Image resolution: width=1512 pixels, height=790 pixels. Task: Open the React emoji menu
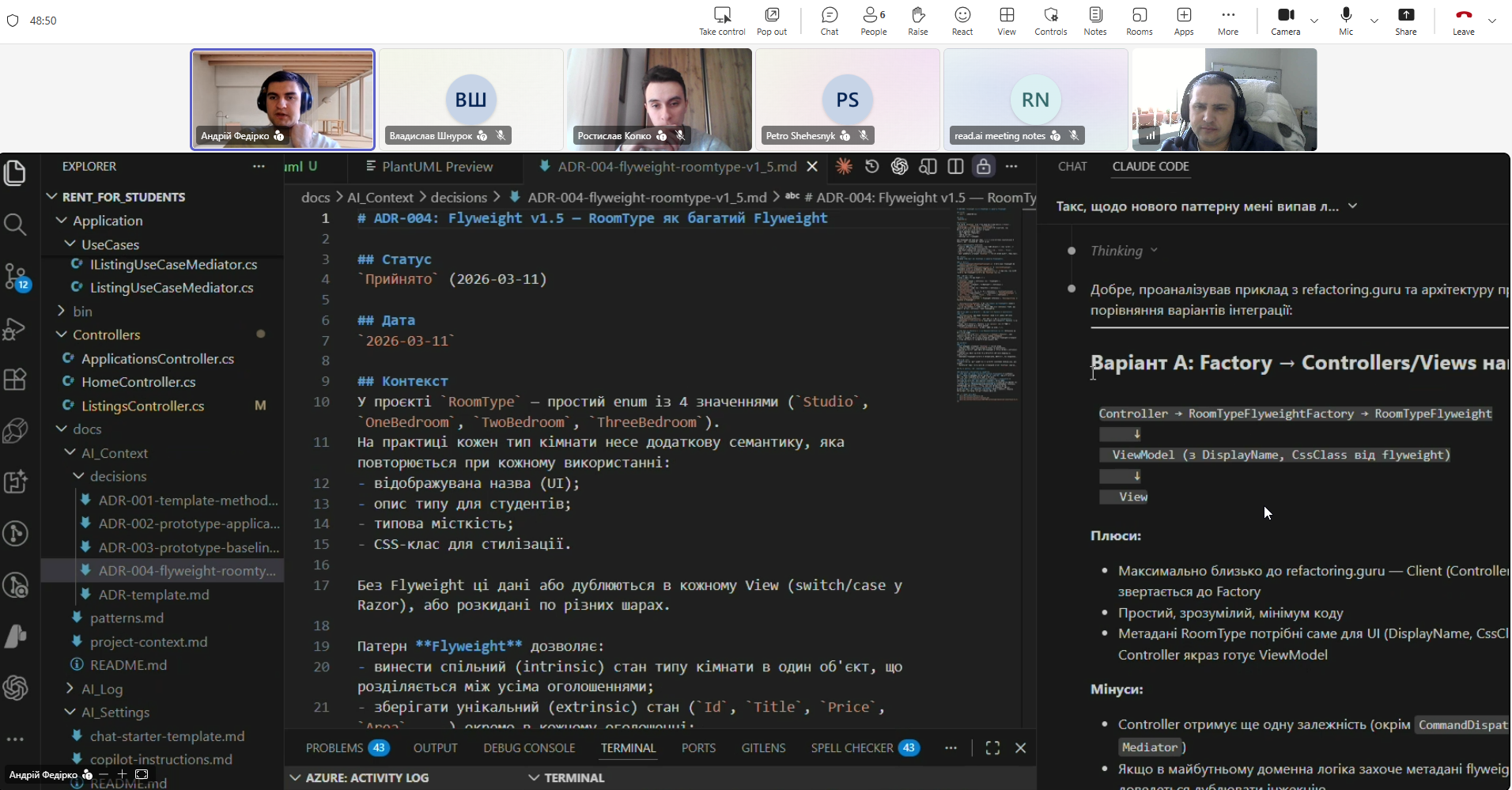(962, 21)
